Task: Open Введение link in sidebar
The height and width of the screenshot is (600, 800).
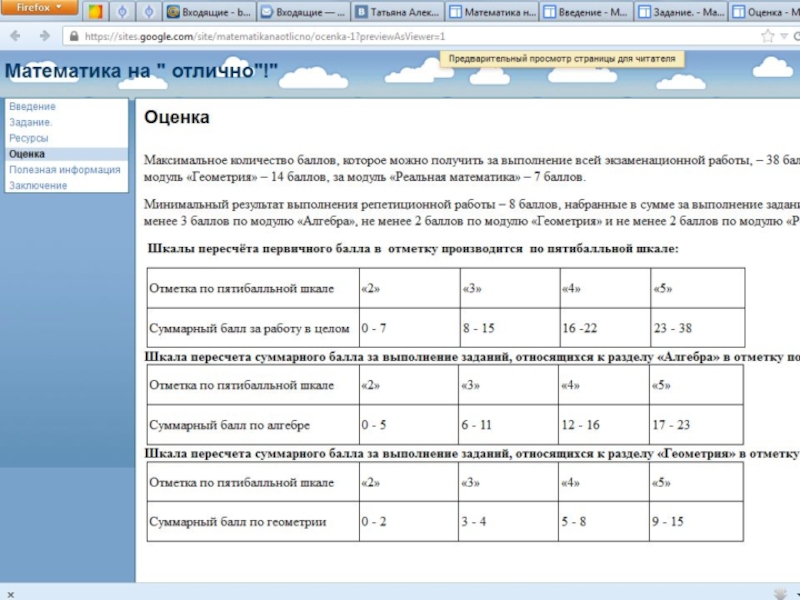Action: coord(33,106)
